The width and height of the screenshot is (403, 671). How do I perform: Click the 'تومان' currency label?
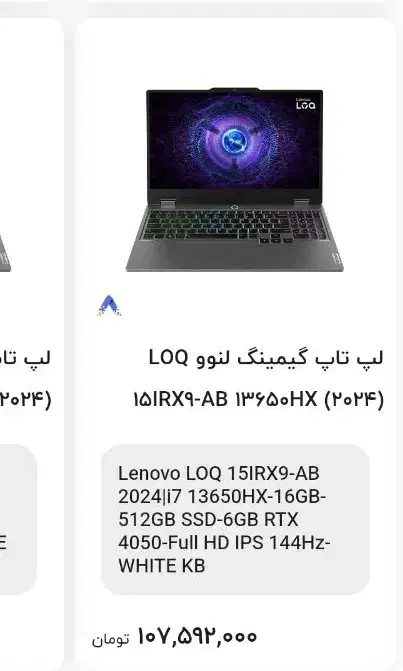click(110, 639)
